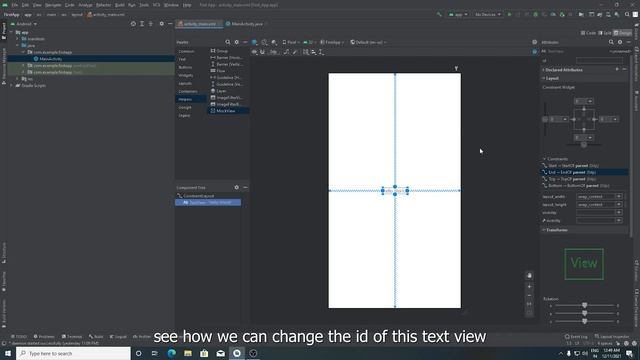Click the id input field in Attributes

(x=599, y=60)
